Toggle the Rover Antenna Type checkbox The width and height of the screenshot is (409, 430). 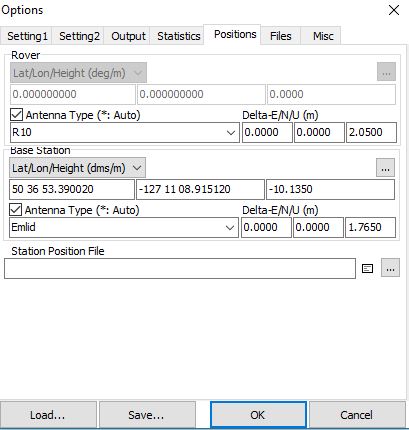click(x=16, y=115)
